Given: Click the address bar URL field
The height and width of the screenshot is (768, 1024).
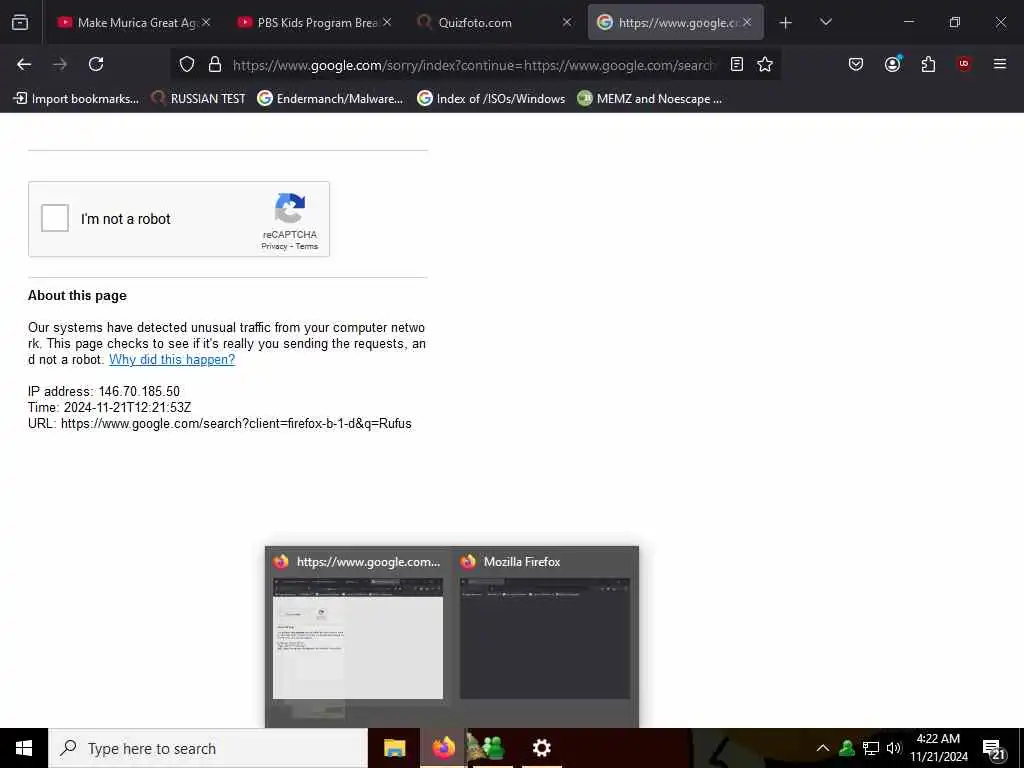Looking at the screenshot, I should pyautogui.click(x=473, y=65).
